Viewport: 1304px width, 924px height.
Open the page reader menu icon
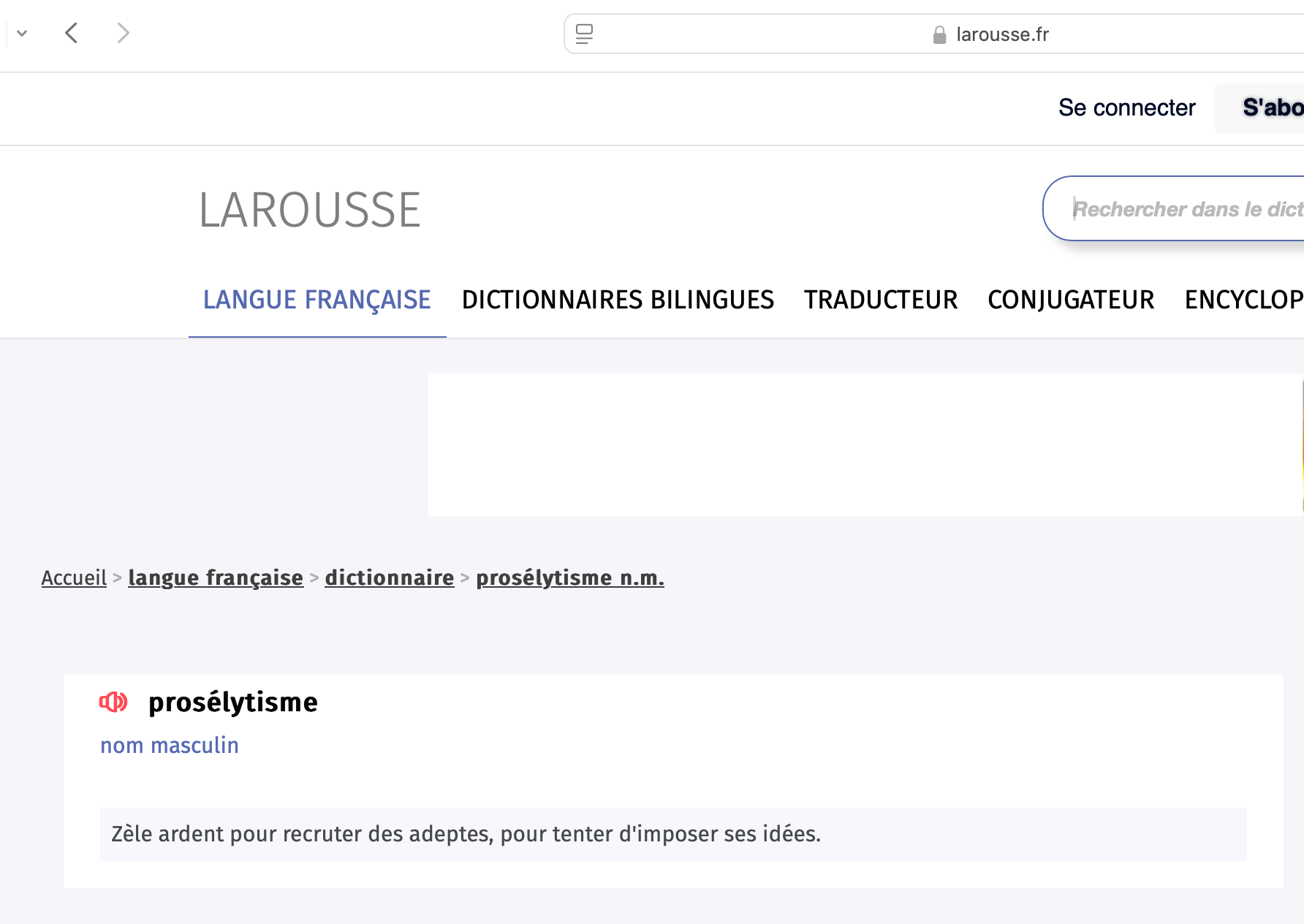click(x=584, y=34)
